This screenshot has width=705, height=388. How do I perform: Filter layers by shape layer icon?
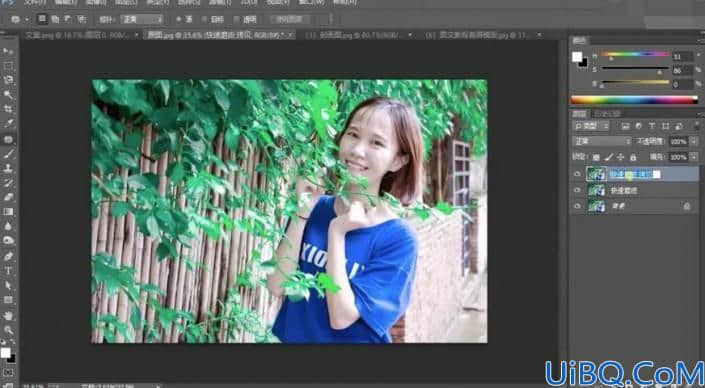[665, 126]
